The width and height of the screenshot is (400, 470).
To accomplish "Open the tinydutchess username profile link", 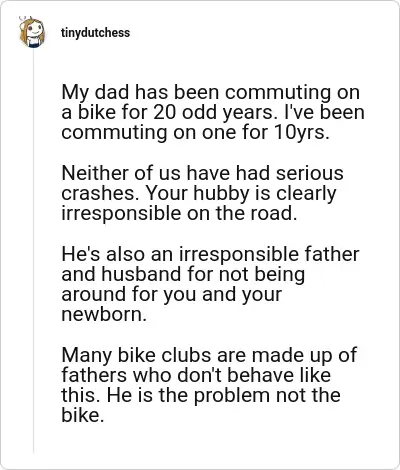I will (x=95, y=33).
